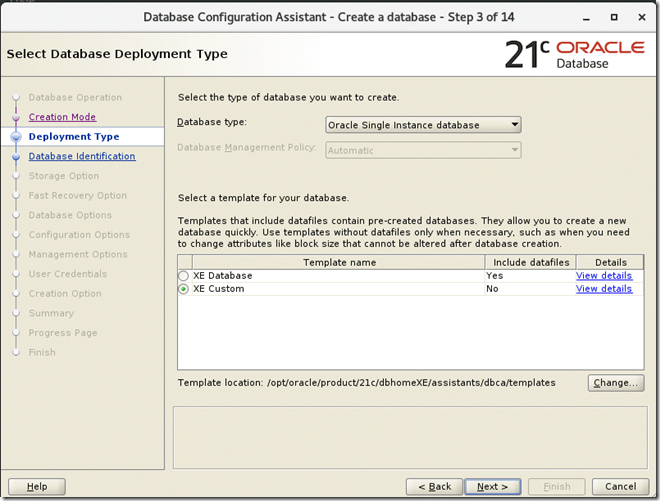Screen dimensions: 660x501
Task: Click Change to set template location
Action: [x=615, y=383]
